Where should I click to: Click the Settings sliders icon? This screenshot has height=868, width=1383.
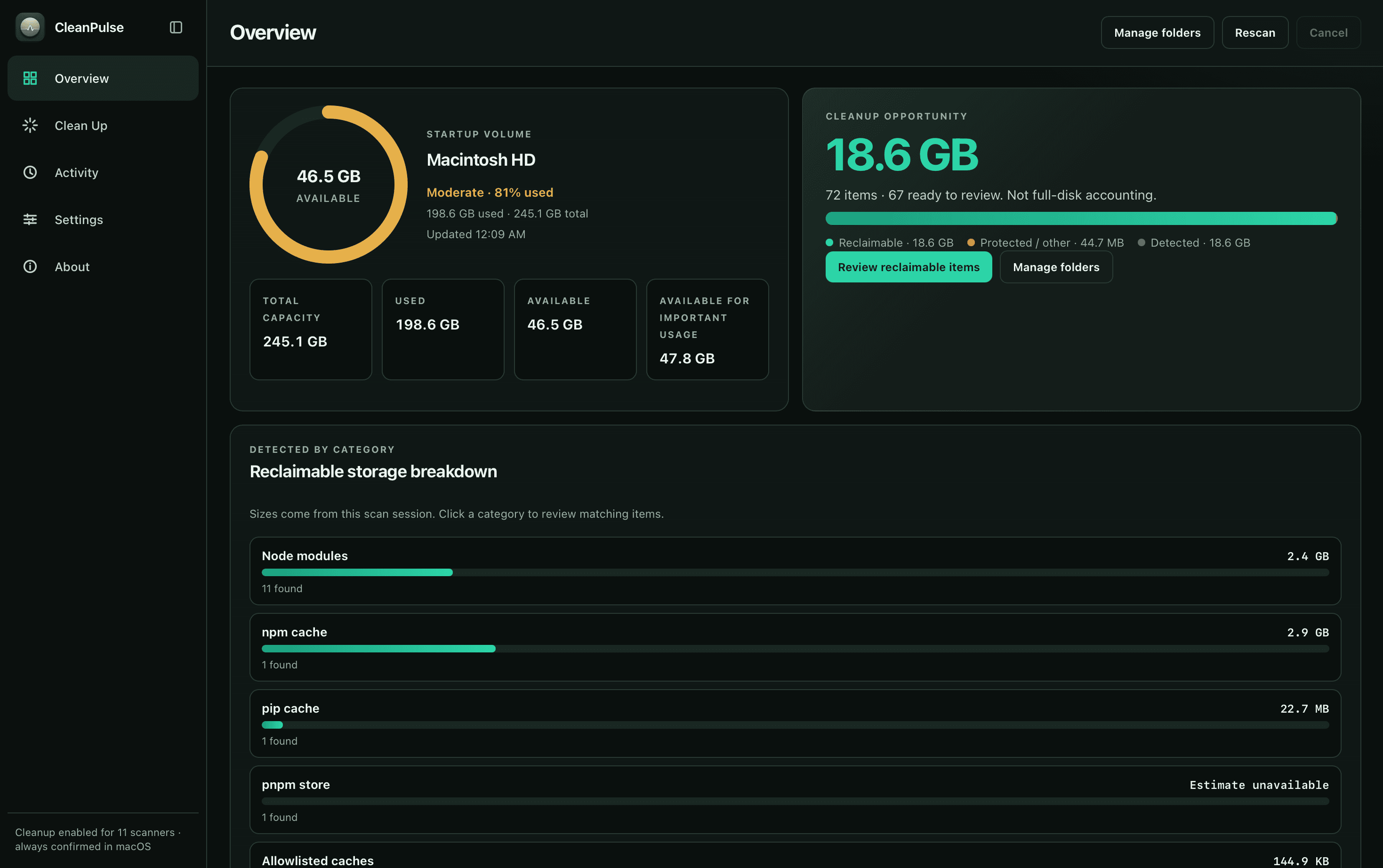[x=30, y=219]
